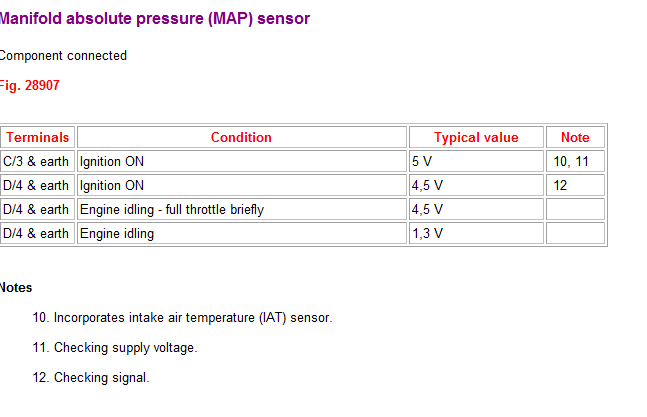647x417 pixels.
Task: Click the Typical value column header
Action: coord(476,137)
